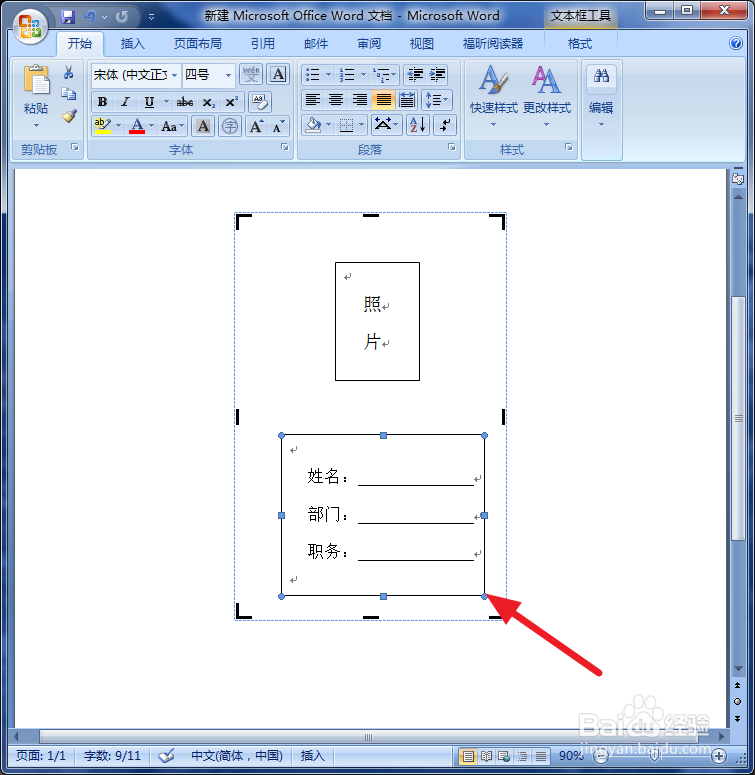The width and height of the screenshot is (755, 775).
Task: Apply yellow text highlight color
Action: pyautogui.click(x=103, y=126)
